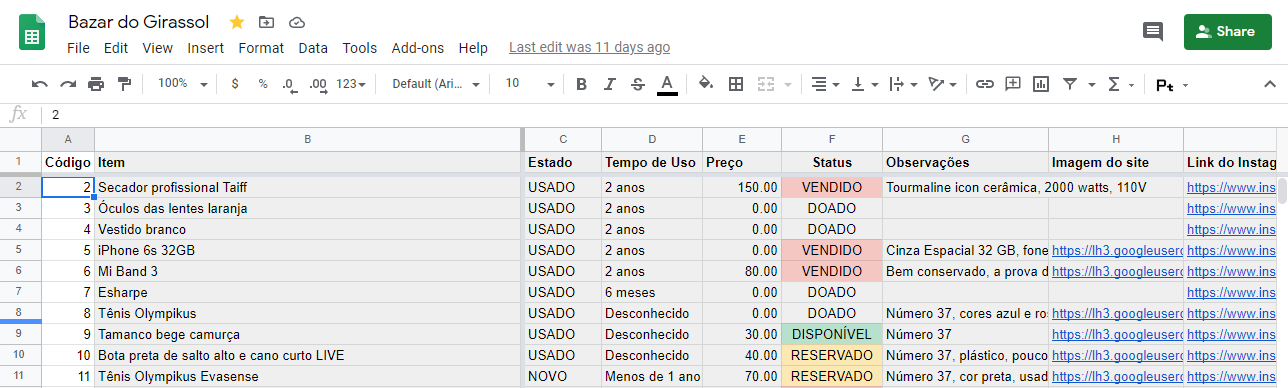The image size is (1288, 388).
Task: Open the text wrapping dropdown
Action: tap(902, 84)
